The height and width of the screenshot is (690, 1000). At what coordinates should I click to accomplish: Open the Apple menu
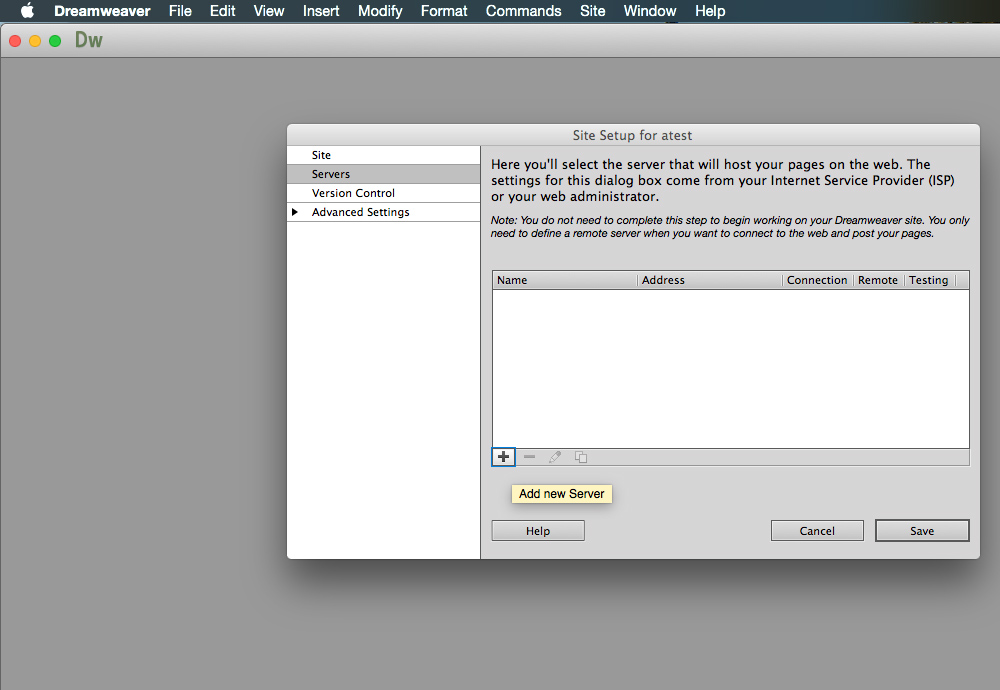pos(27,11)
